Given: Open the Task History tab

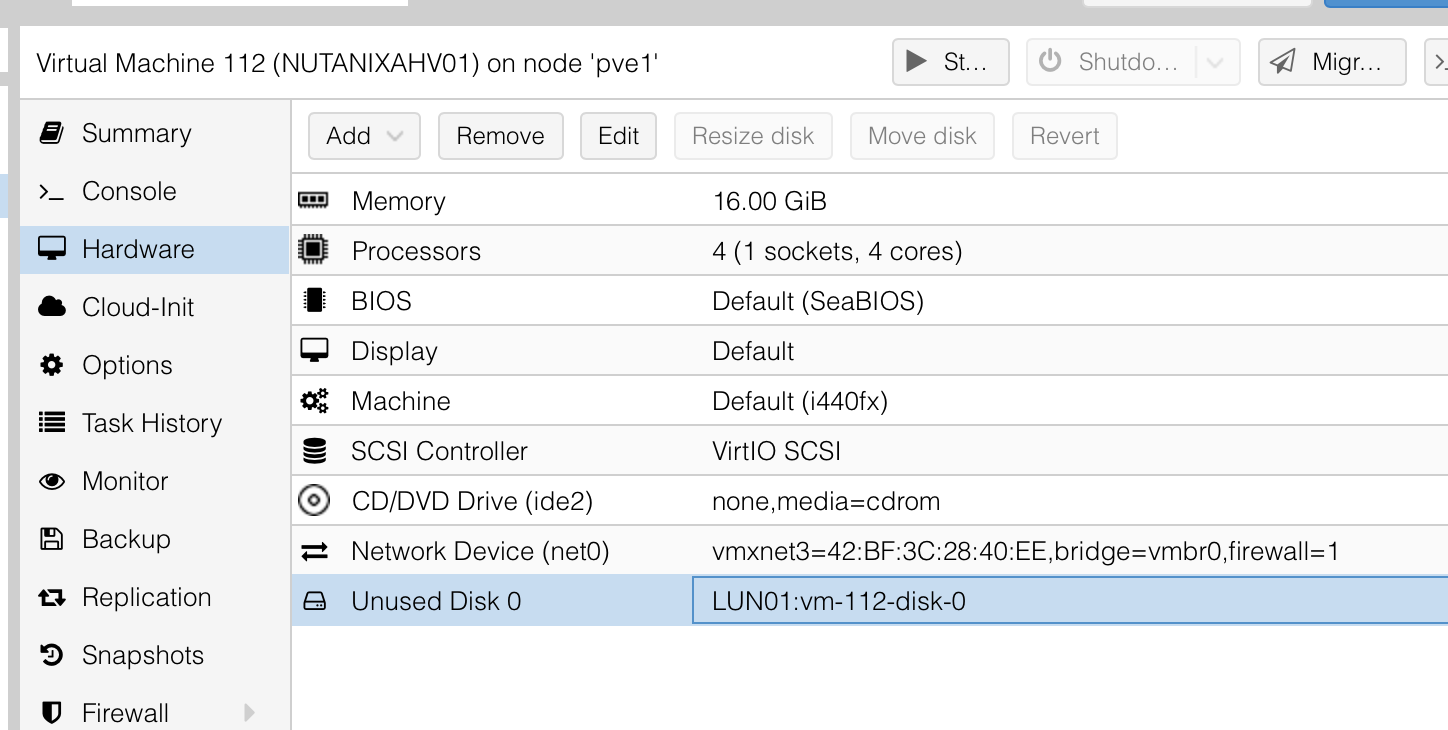Looking at the screenshot, I should 152,423.
